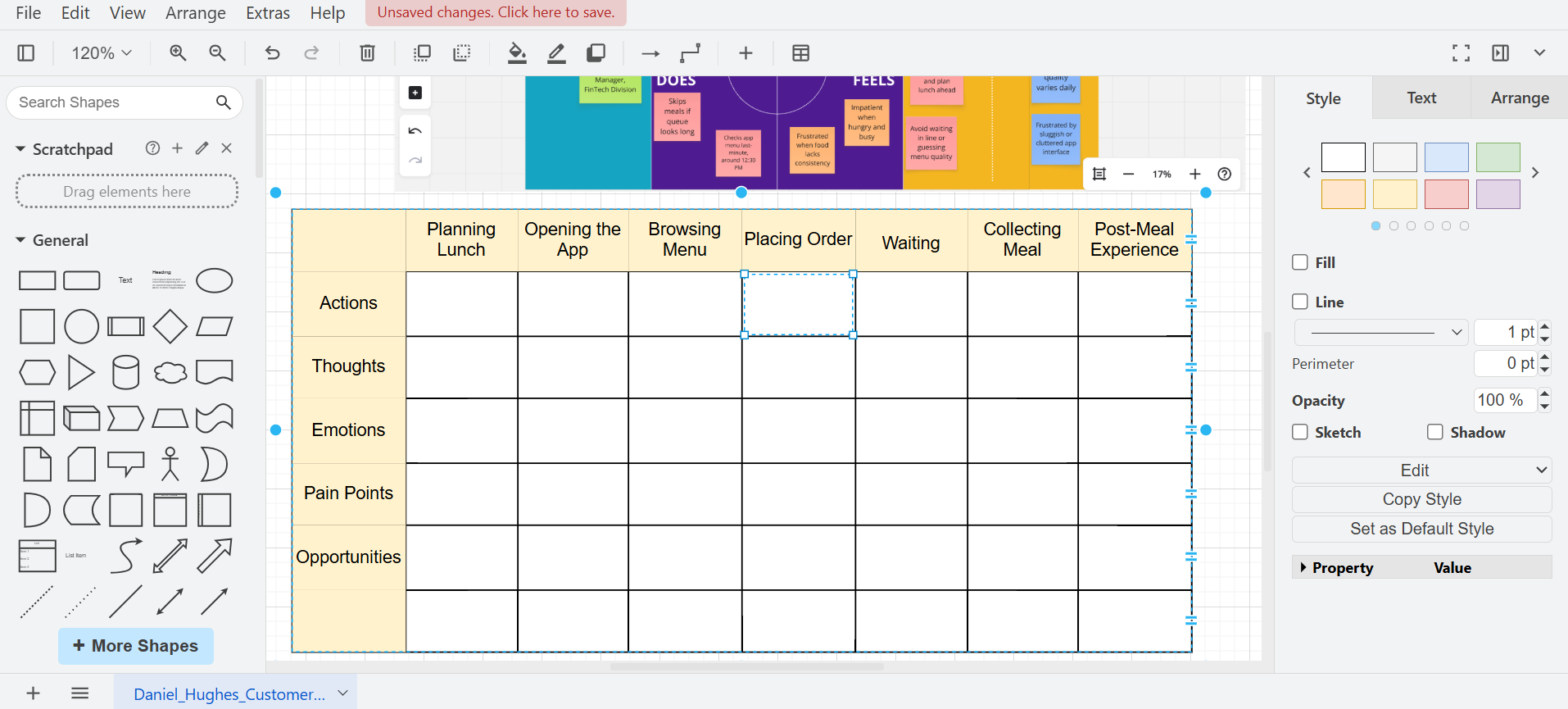Click the To Back icon
Screen dimensions: 1568x709
(x=462, y=53)
